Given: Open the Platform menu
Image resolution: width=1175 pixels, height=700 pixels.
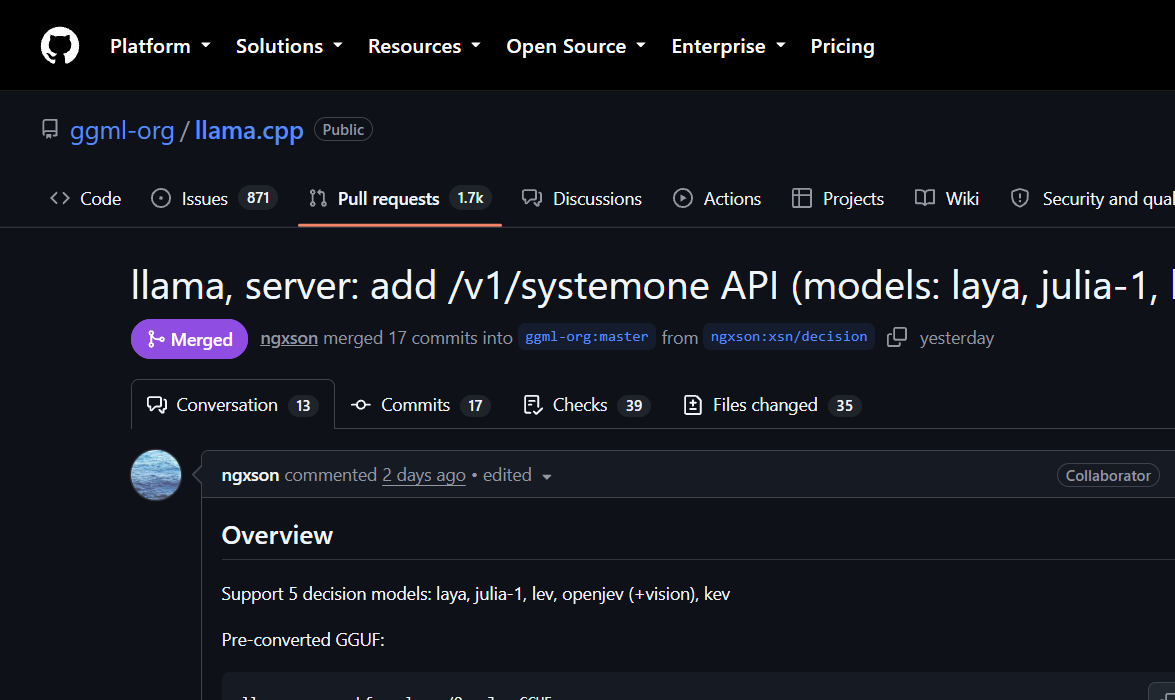Looking at the screenshot, I should click(x=160, y=46).
